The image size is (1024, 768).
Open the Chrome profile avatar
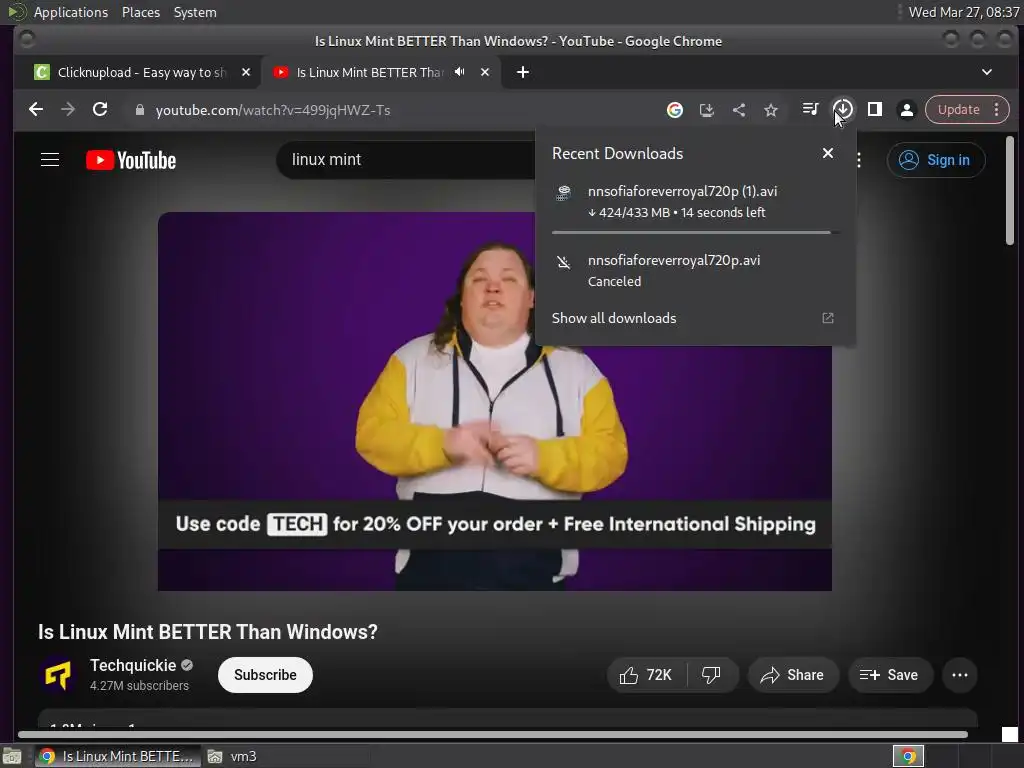click(x=906, y=110)
